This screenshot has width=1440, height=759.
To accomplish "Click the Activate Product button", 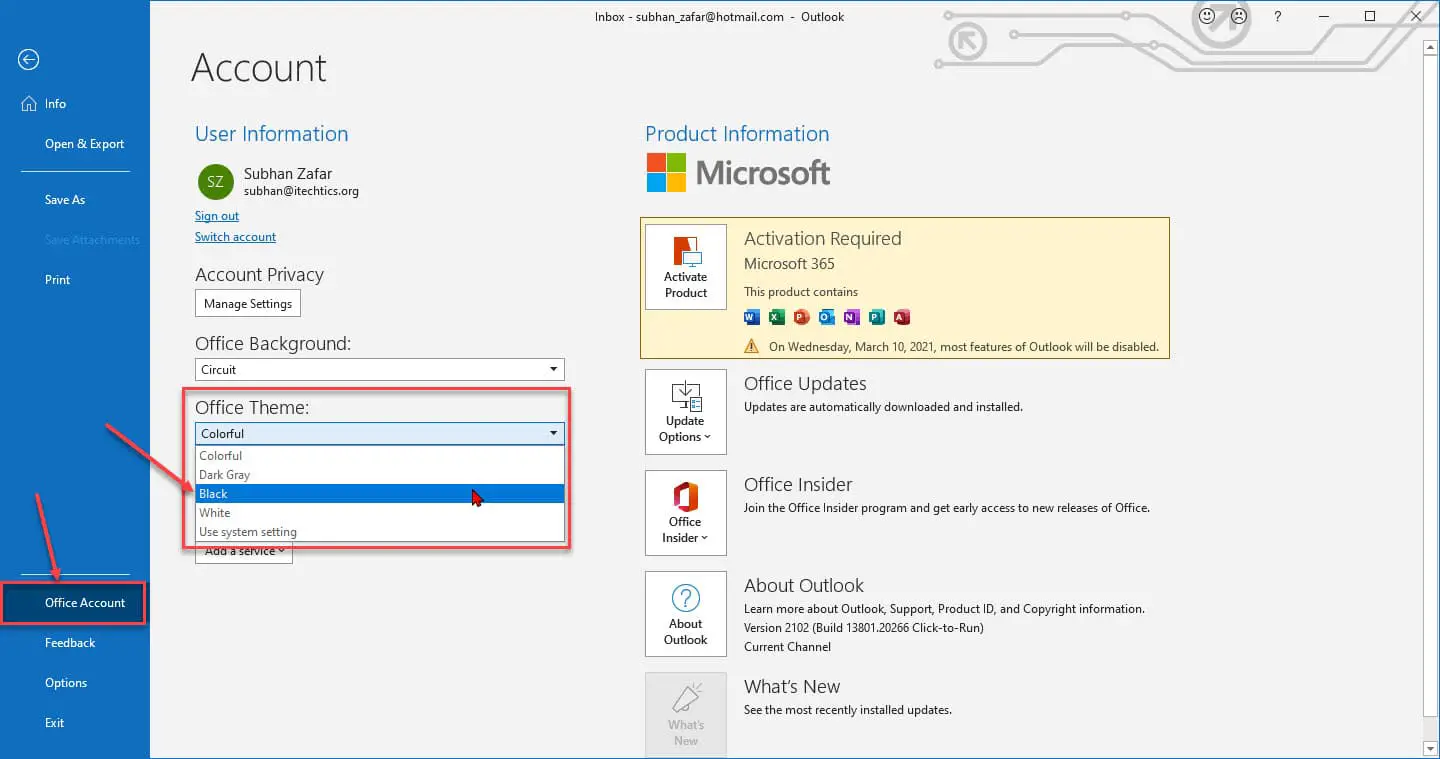I will click(x=686, y=267).
